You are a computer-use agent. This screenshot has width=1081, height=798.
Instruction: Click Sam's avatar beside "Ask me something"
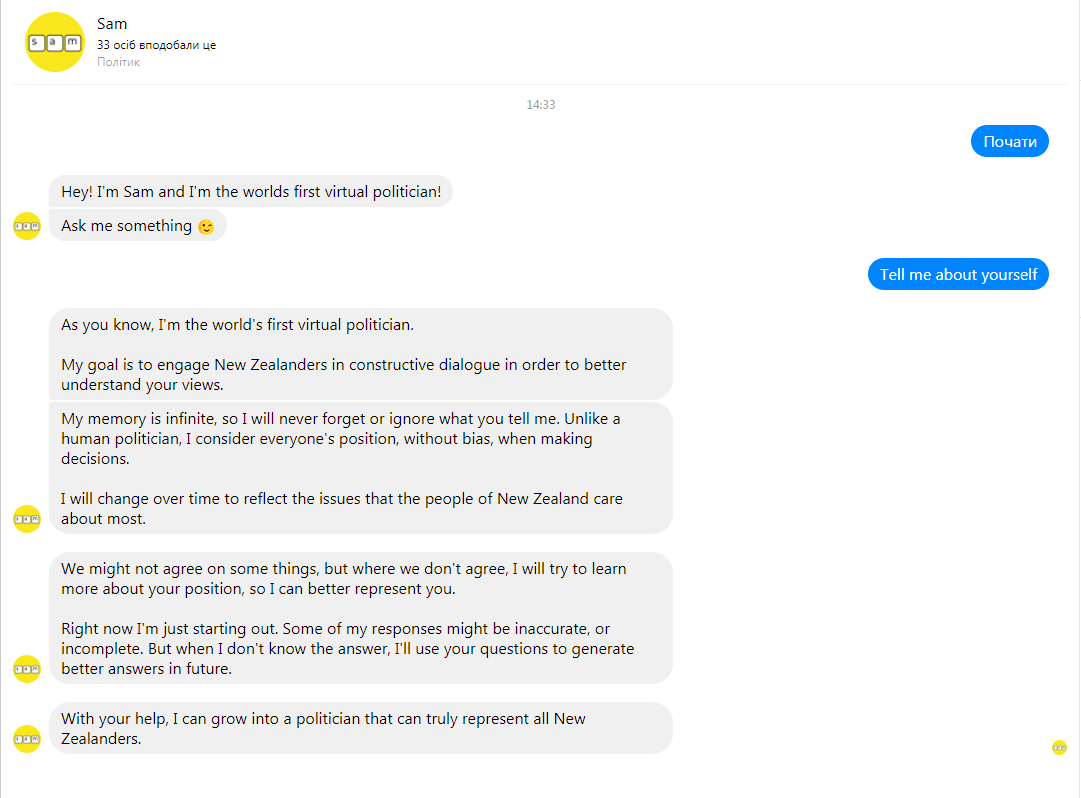(x=27, y=226)
